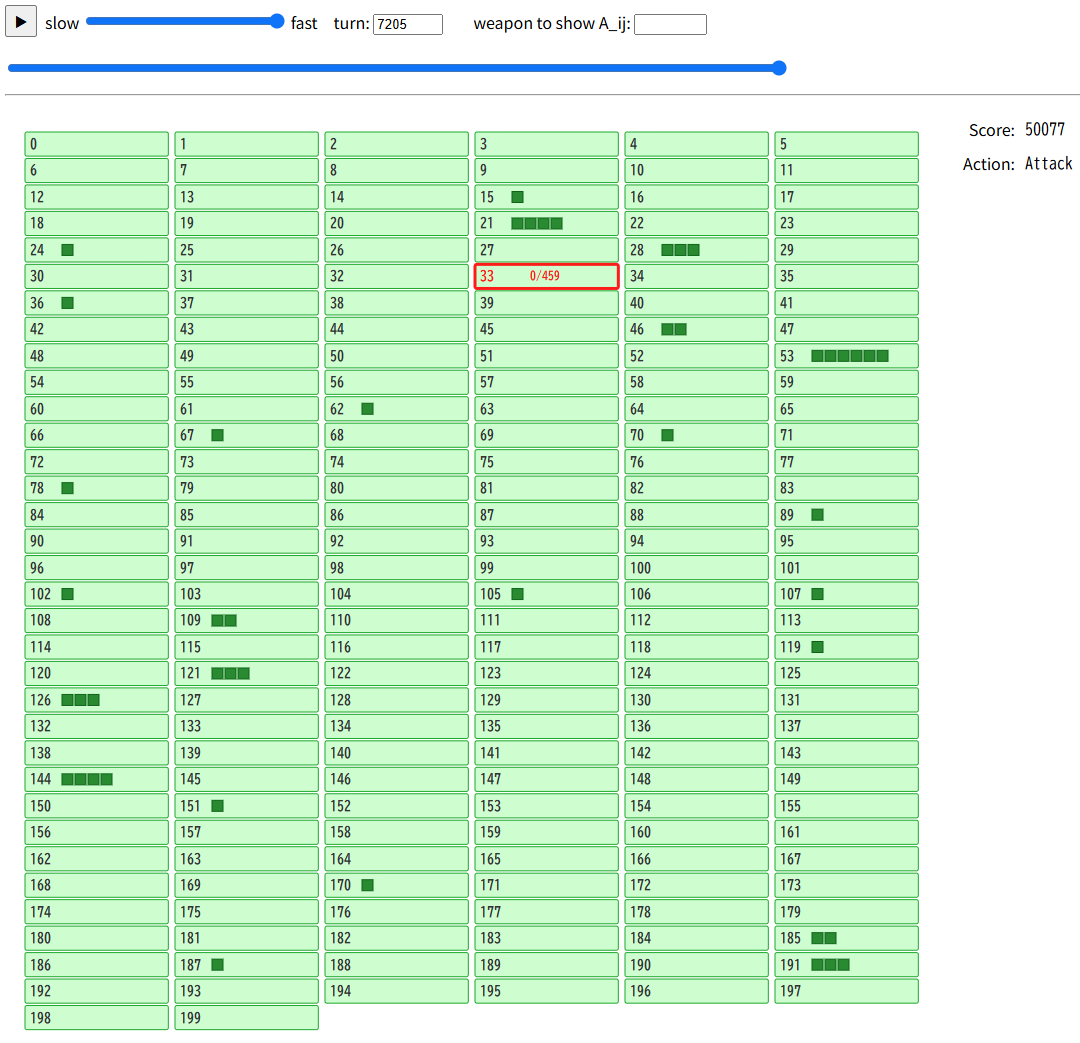The width and height of the screenshot is (1080, 1043).
Task: Click the green squares in cell 46
Action: click(674, 329)
